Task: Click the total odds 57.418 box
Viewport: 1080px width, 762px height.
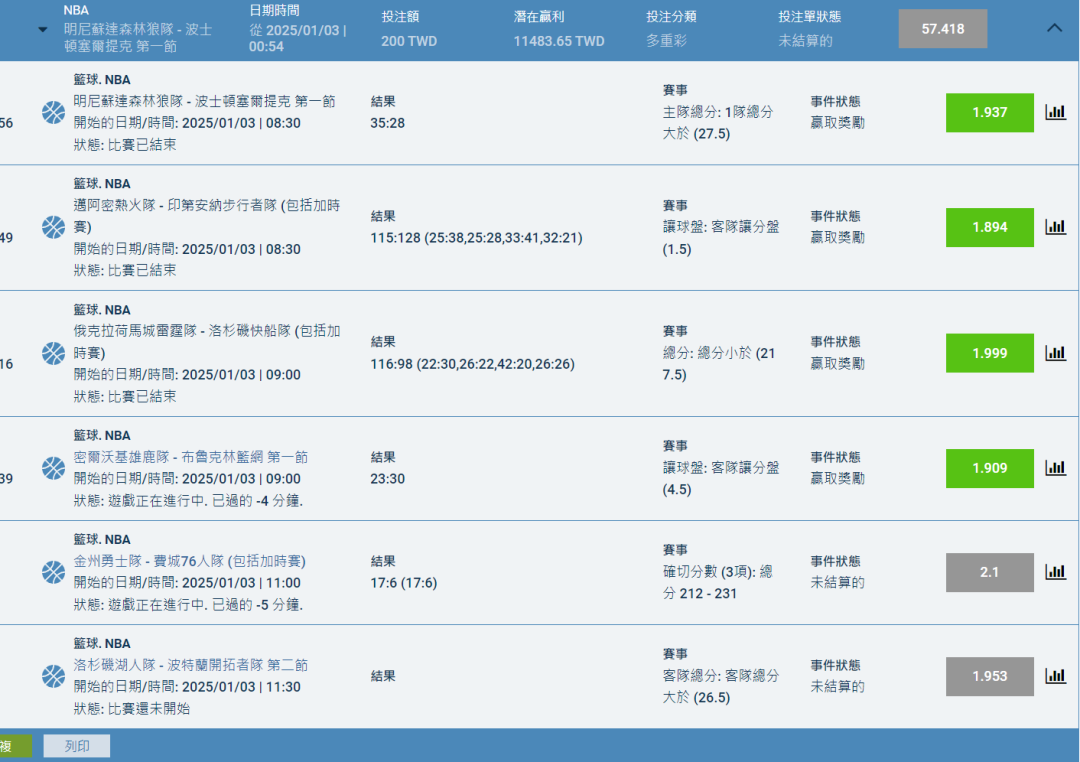Action: pos(942,29)
